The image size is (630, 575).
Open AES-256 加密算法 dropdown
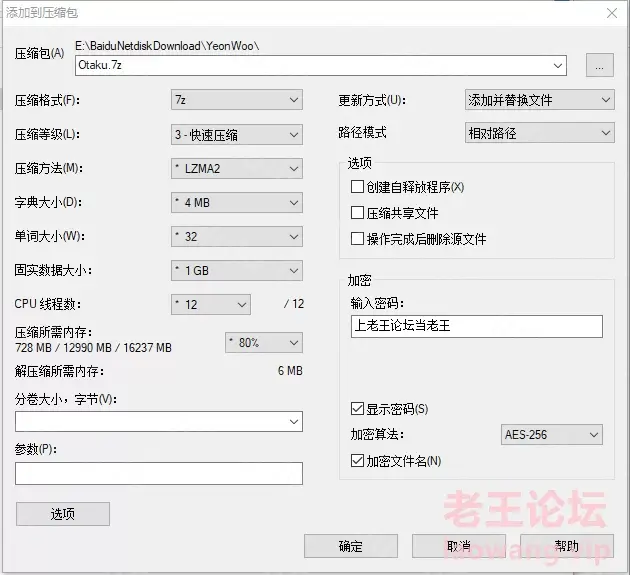(552, 434)
